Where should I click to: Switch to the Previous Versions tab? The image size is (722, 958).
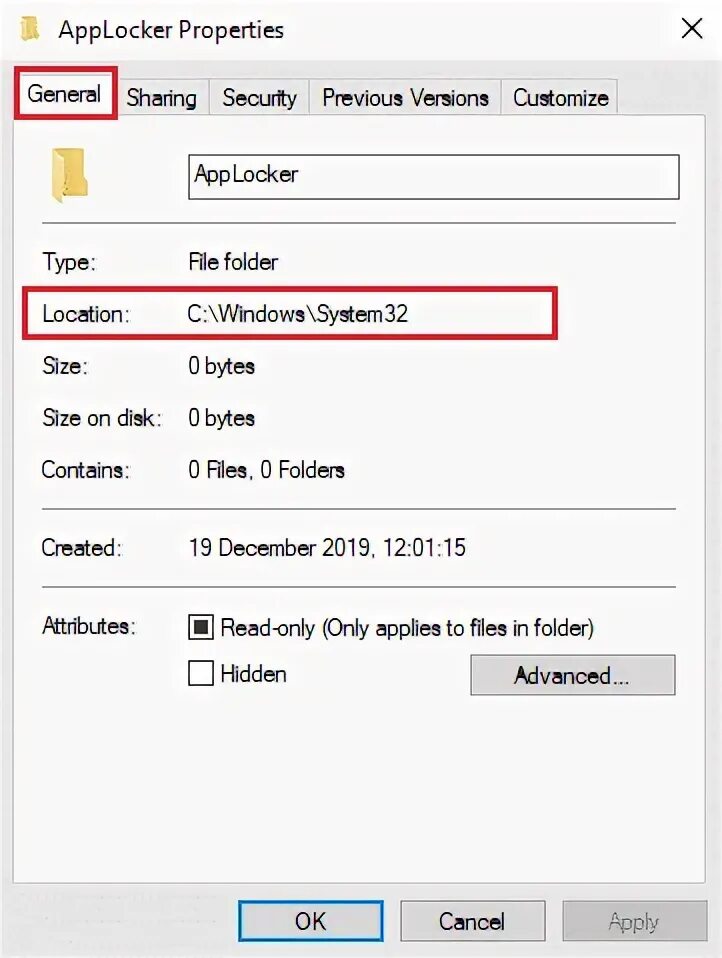pos(406,98)
